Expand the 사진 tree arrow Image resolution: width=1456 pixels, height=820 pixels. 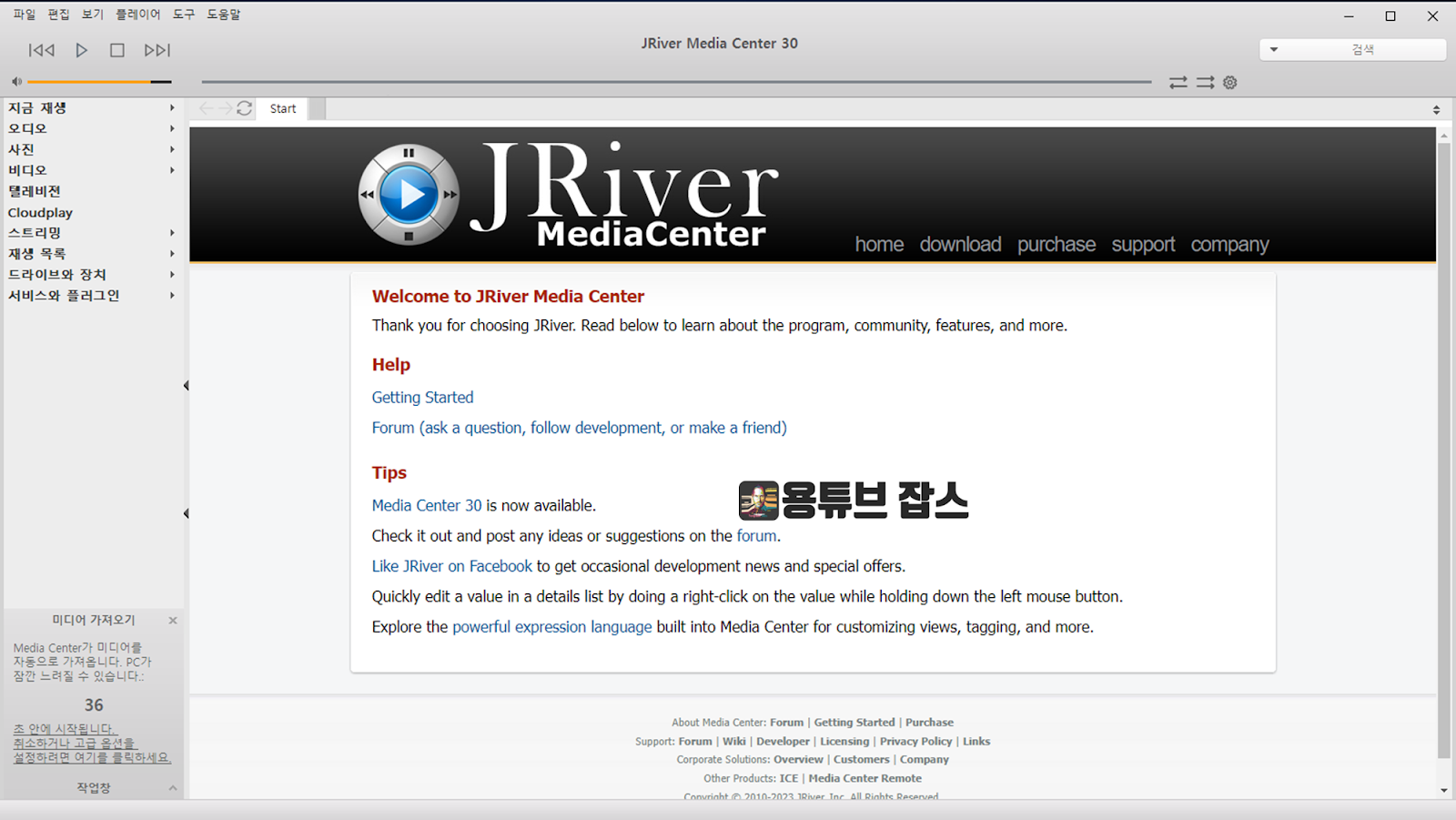tap(172, 149)
